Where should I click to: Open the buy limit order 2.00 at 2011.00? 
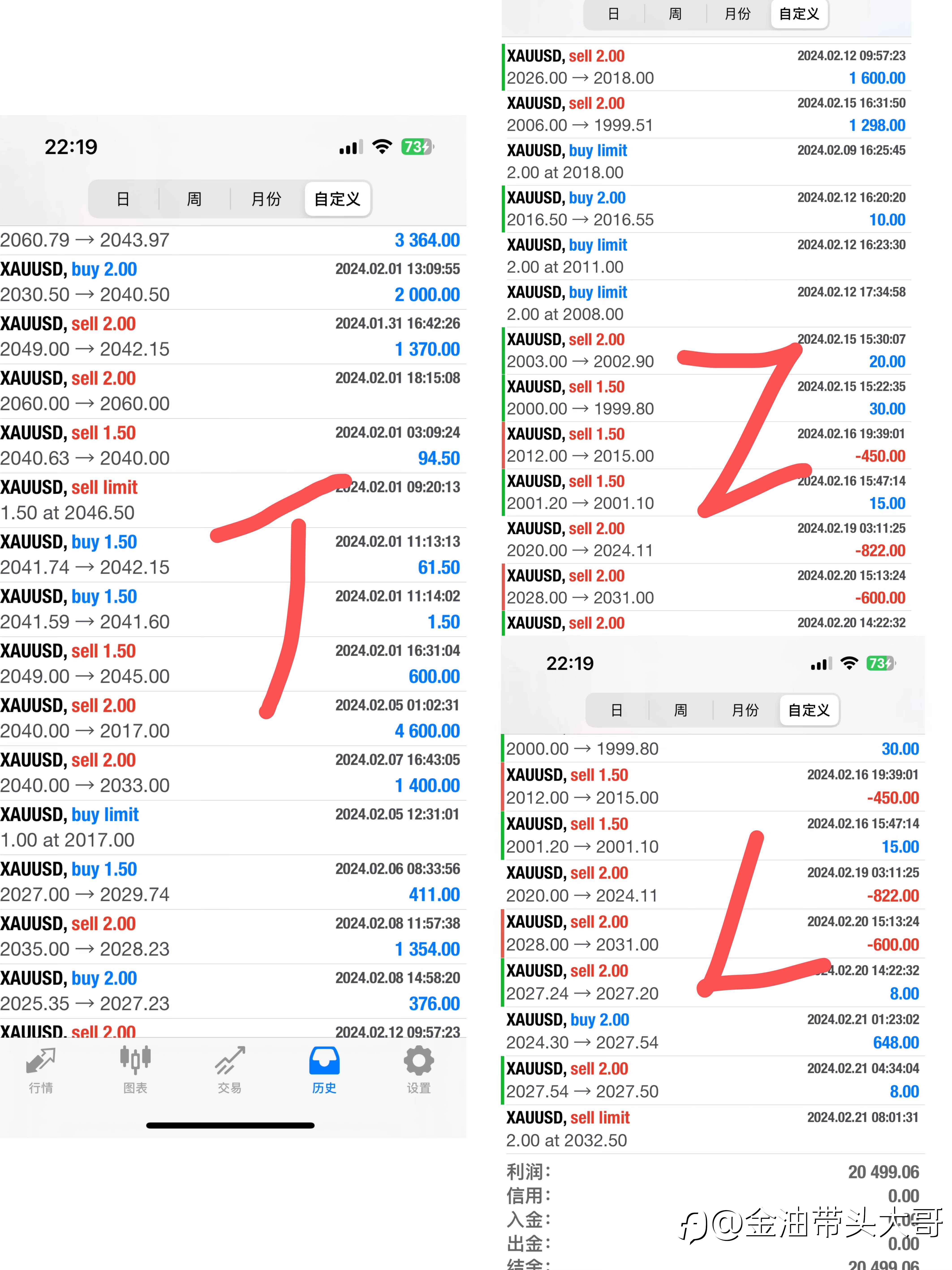click(706, 256)
